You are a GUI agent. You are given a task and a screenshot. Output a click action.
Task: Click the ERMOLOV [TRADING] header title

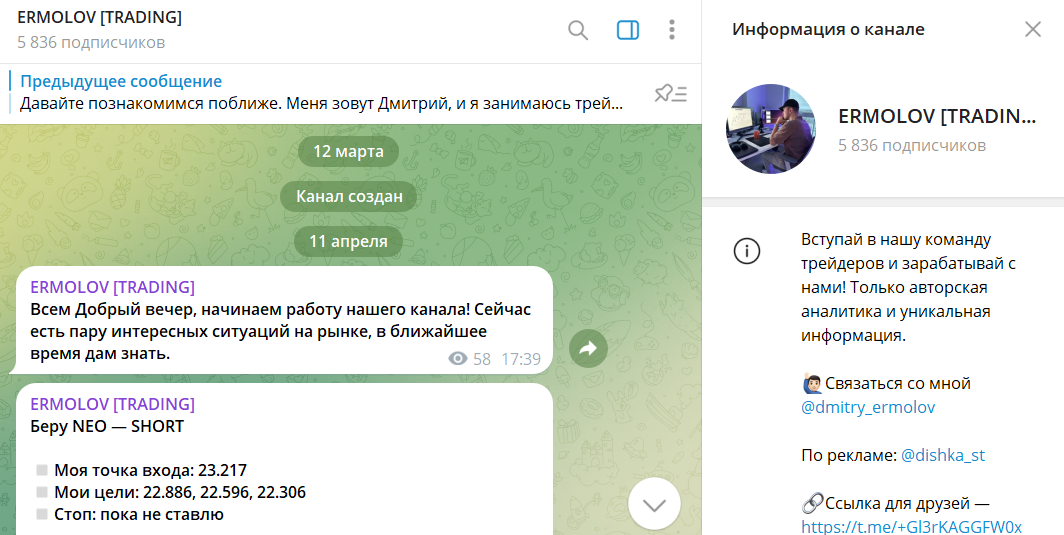click(x=100, y=18)
